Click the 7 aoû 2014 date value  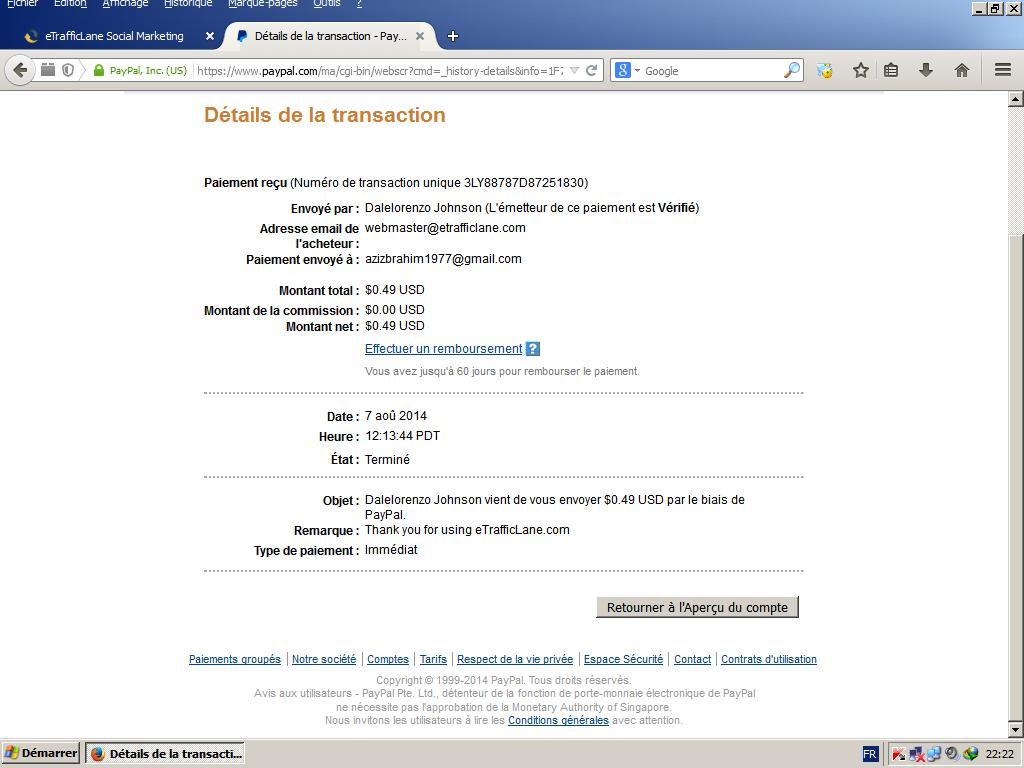click(396, 416)
